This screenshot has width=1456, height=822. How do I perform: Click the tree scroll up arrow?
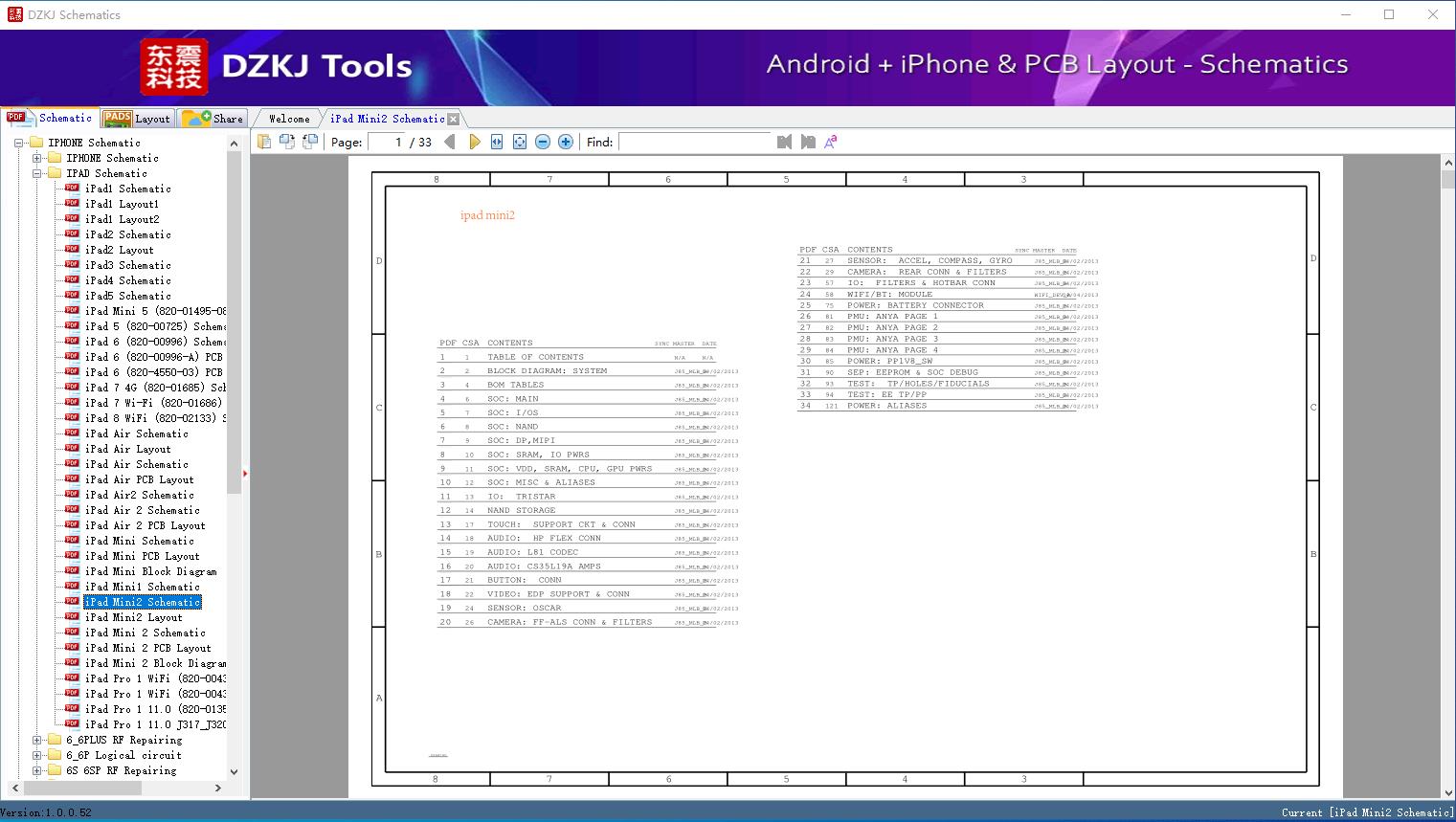coord(234,143)
